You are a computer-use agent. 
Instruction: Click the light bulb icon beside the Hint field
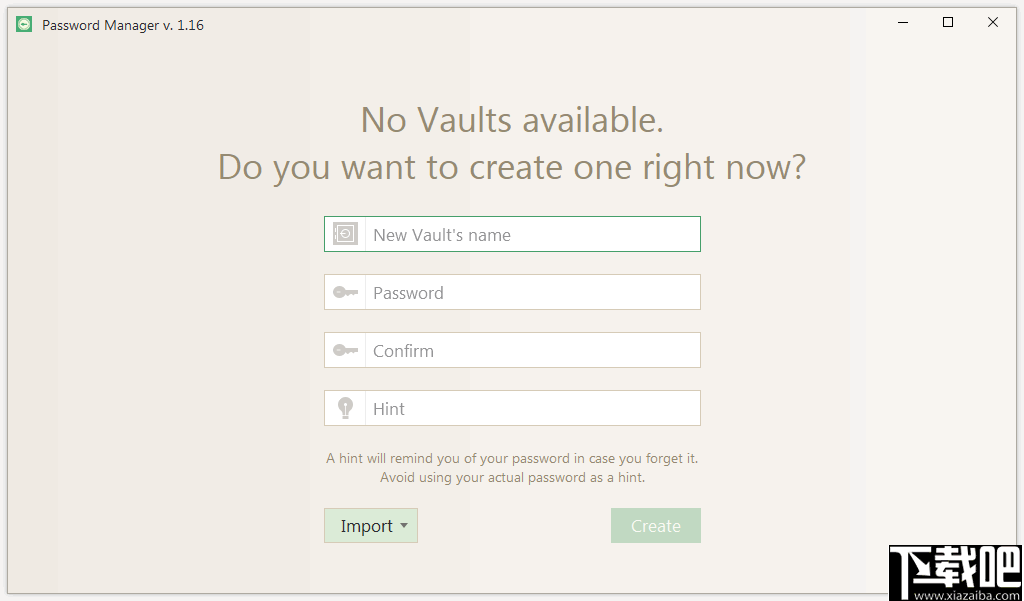coord(345,408)
